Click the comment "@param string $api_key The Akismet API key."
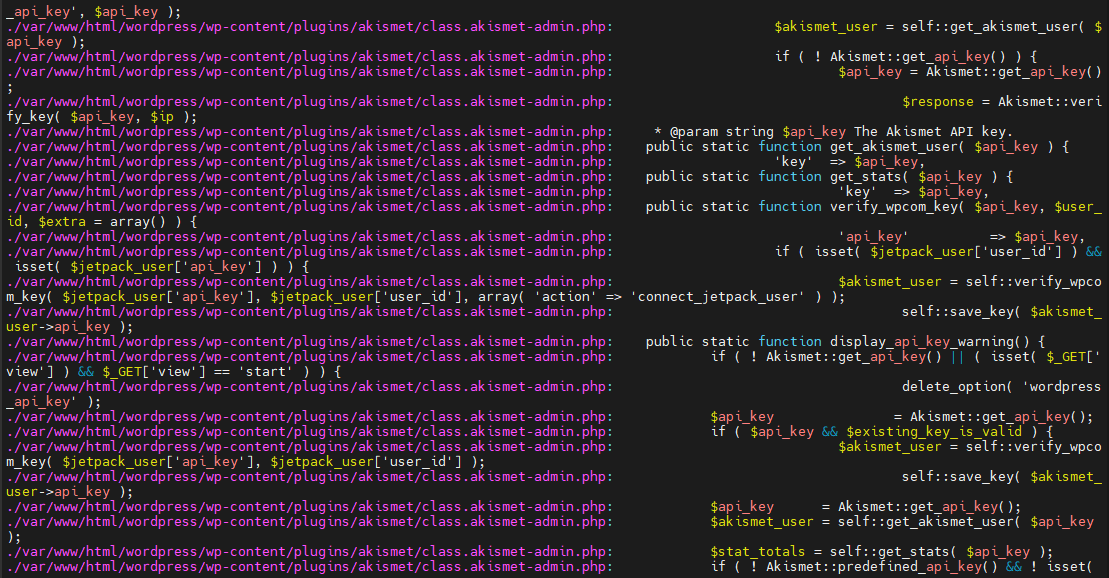This screenshot has width=1109, height=578. pos(841,132)
